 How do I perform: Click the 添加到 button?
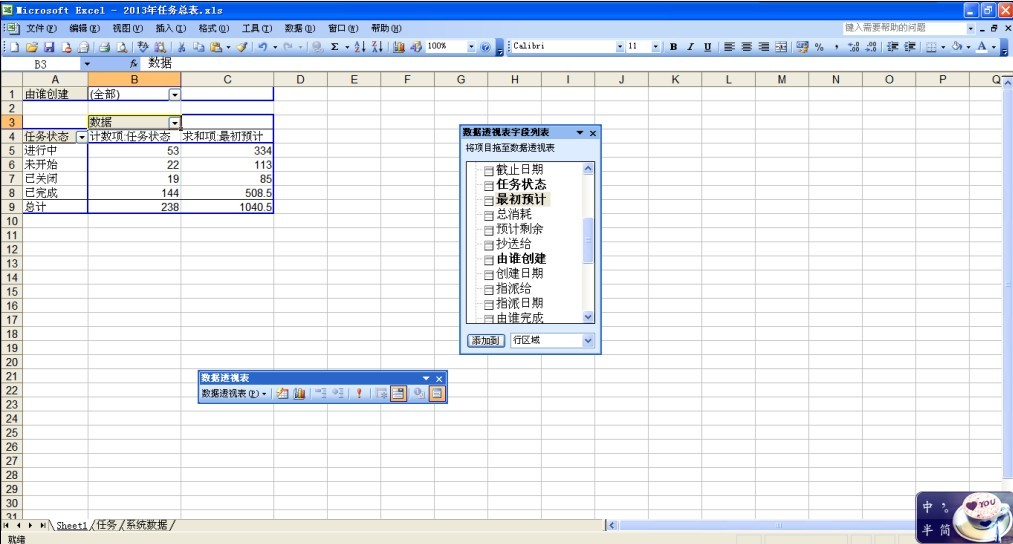click(x=486, y=341)
